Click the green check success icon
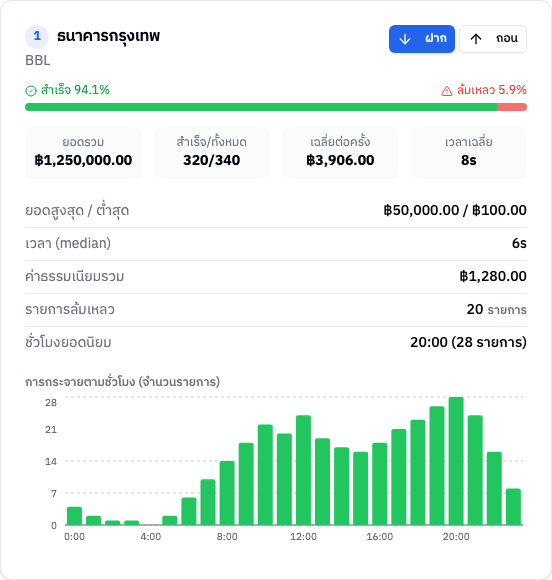 [x=31, y=91]
